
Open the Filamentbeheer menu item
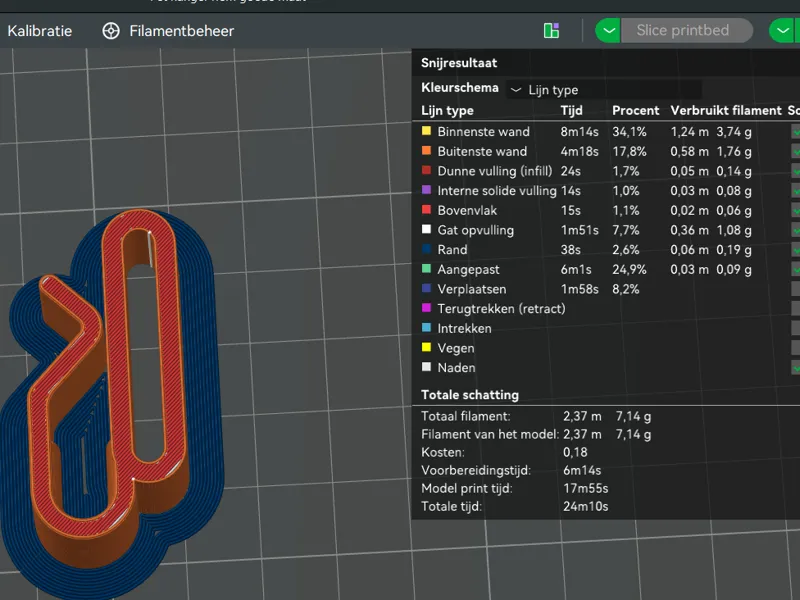[182, 31]
